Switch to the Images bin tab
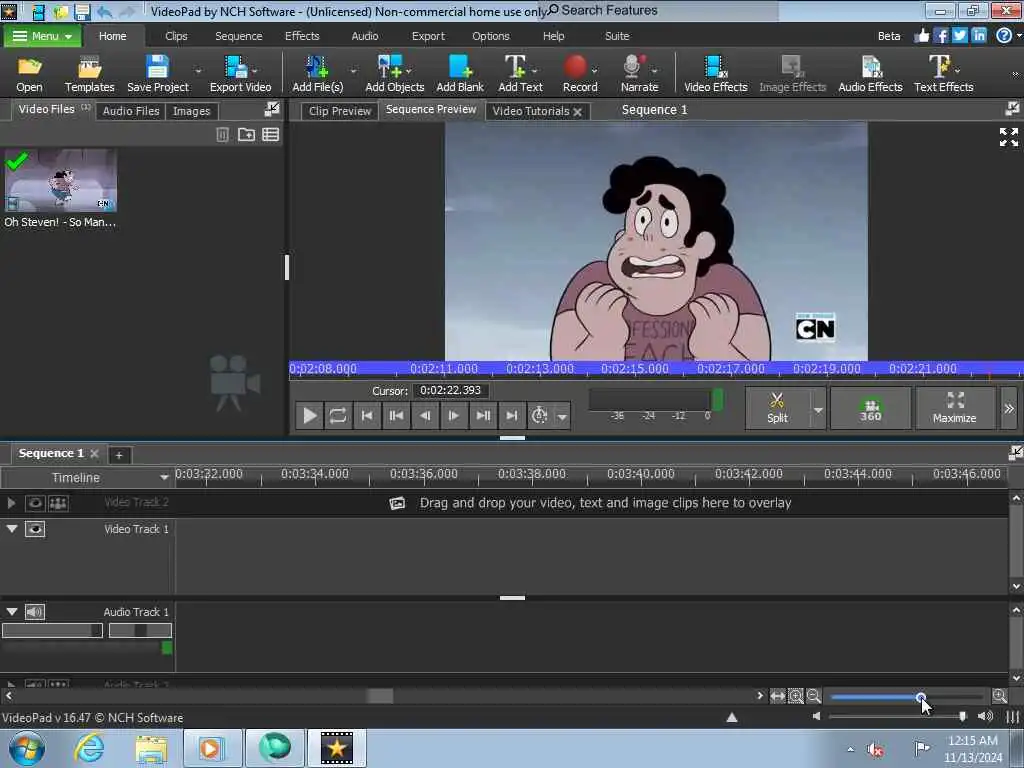 tap(191, 111)
